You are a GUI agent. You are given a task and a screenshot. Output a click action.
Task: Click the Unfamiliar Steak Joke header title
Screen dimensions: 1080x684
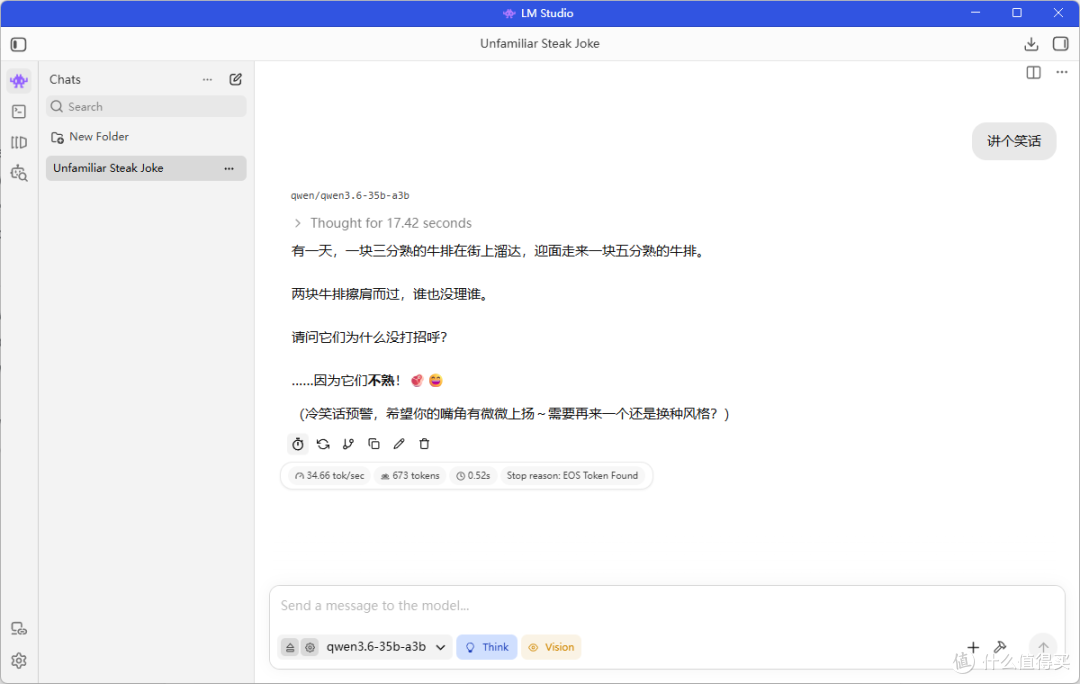540,44
